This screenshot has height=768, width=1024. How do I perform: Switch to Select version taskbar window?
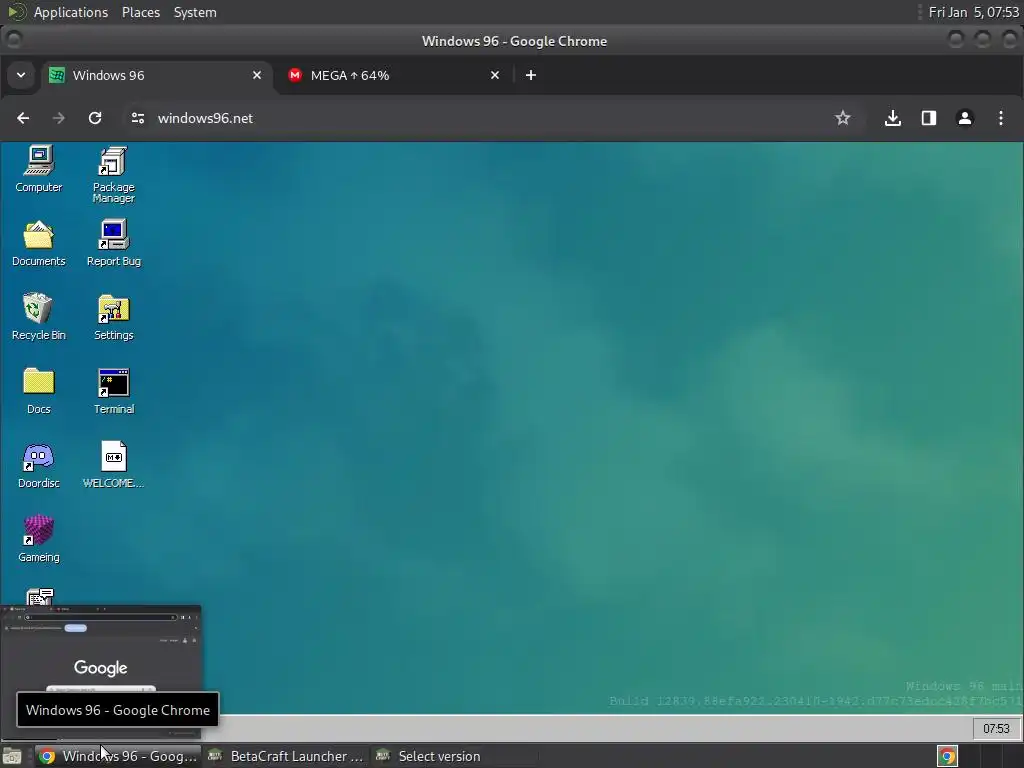(455, 756)
